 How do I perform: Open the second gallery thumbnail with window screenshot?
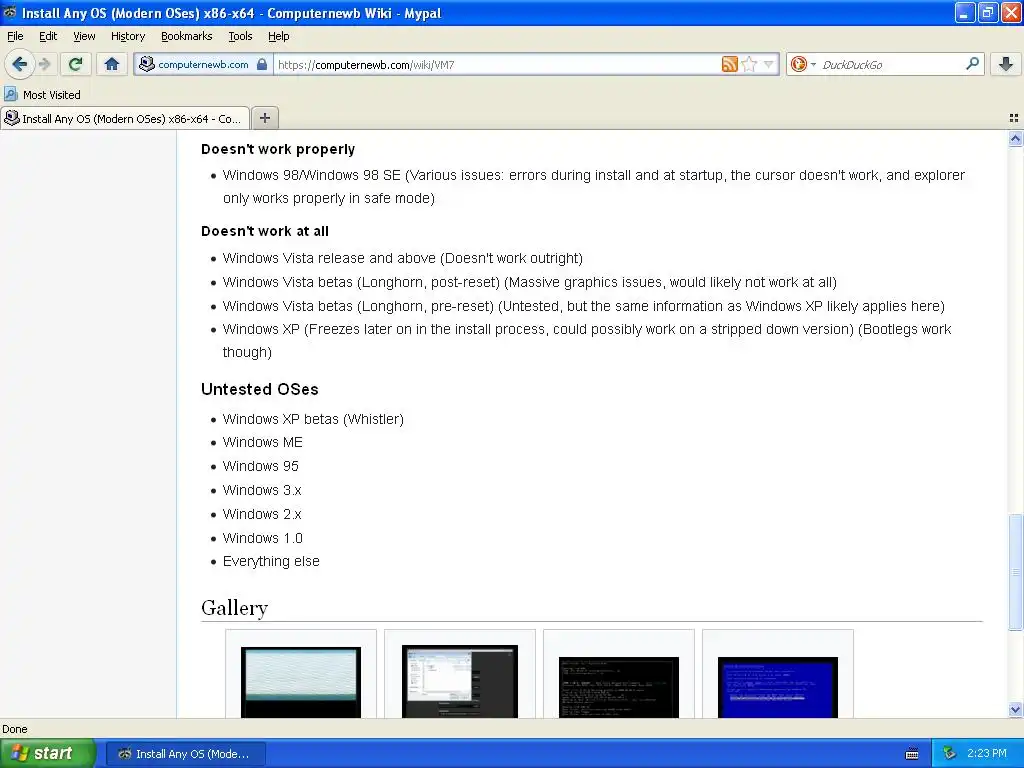(x=460, y=681)
